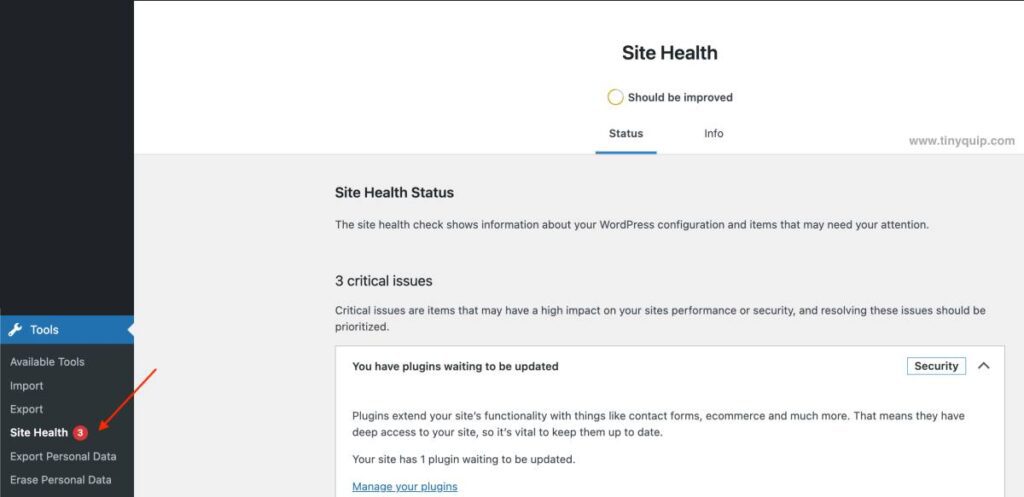Open the Tools menu in sidebar
This screenshot has height=497, width=1024.
tap(45, 330)
